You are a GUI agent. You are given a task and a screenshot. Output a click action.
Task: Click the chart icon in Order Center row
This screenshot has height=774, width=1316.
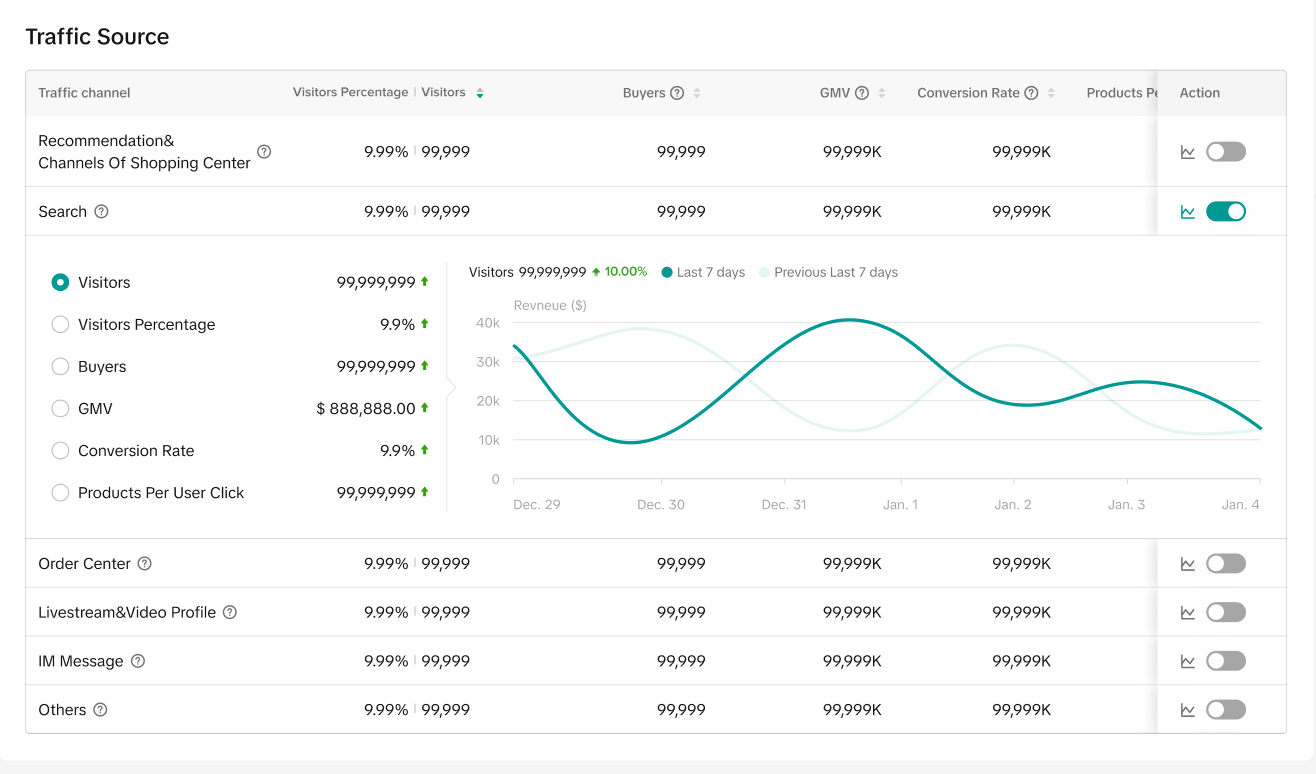[1188, 564]
